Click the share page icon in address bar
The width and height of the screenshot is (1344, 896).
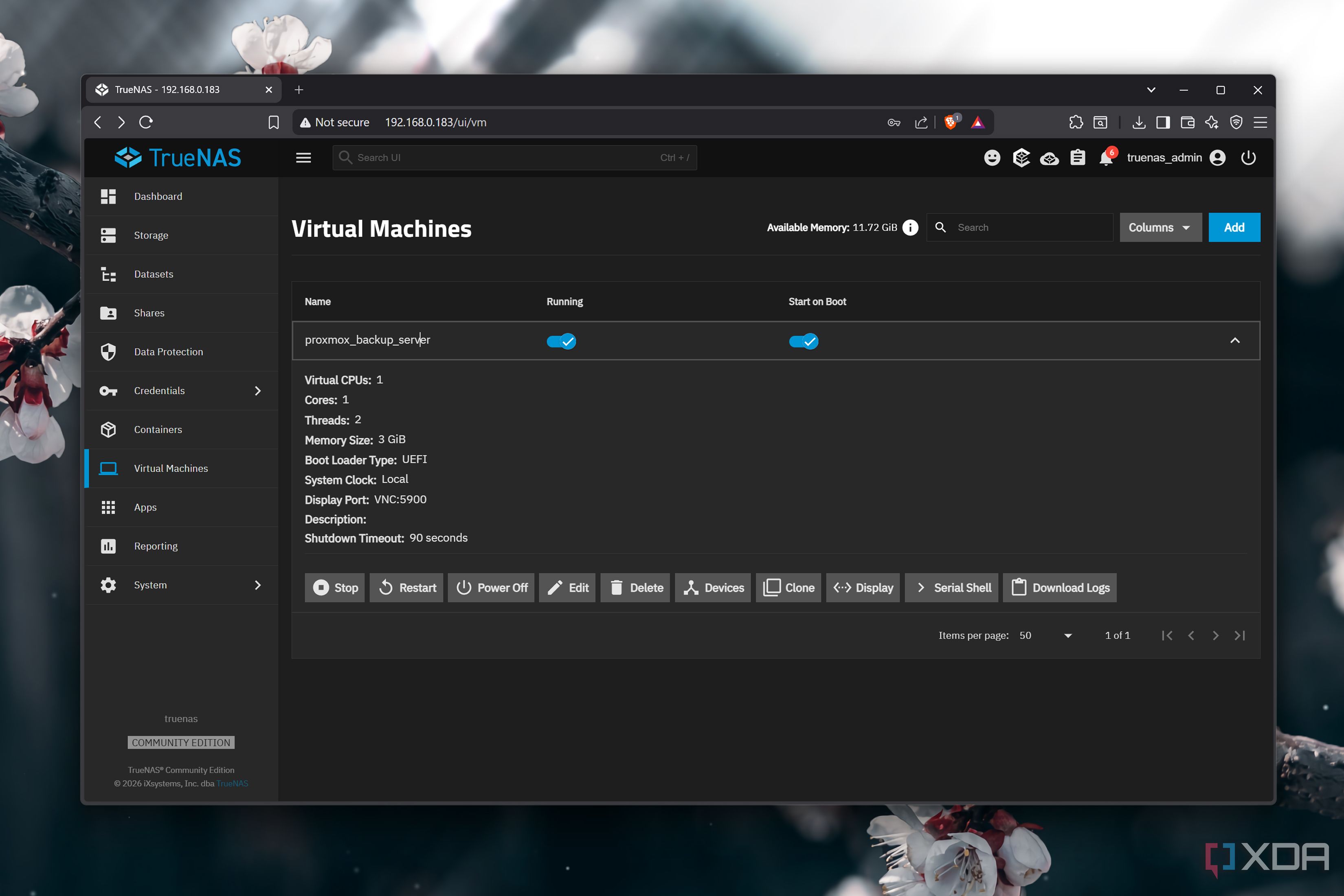[920, 122]
